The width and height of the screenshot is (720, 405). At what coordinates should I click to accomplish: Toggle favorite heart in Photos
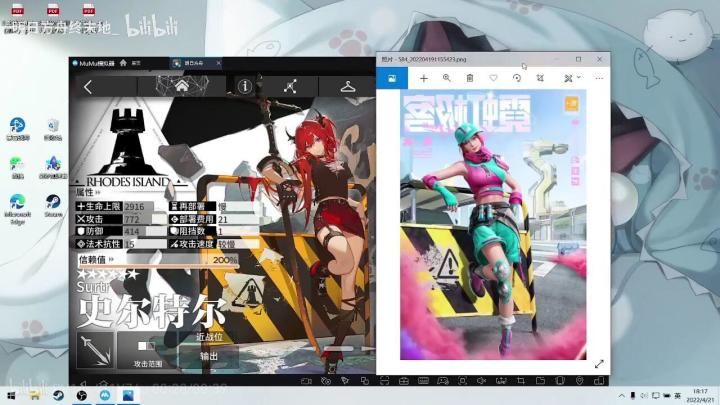tap(493, 78)
